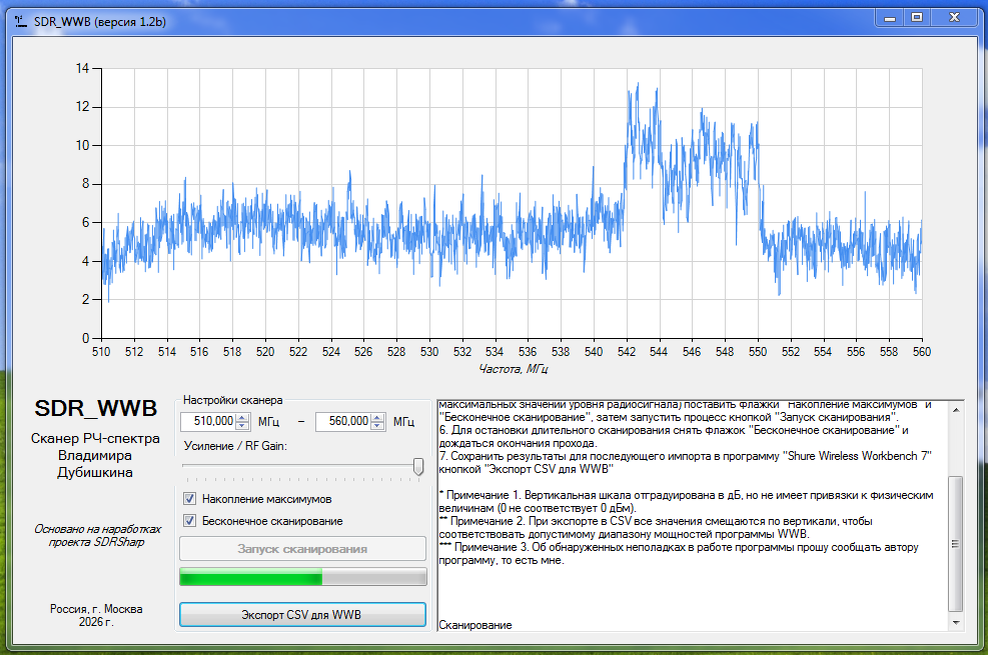
Task: Click Россия, г. Москва text
Action: tap(96, 609)
